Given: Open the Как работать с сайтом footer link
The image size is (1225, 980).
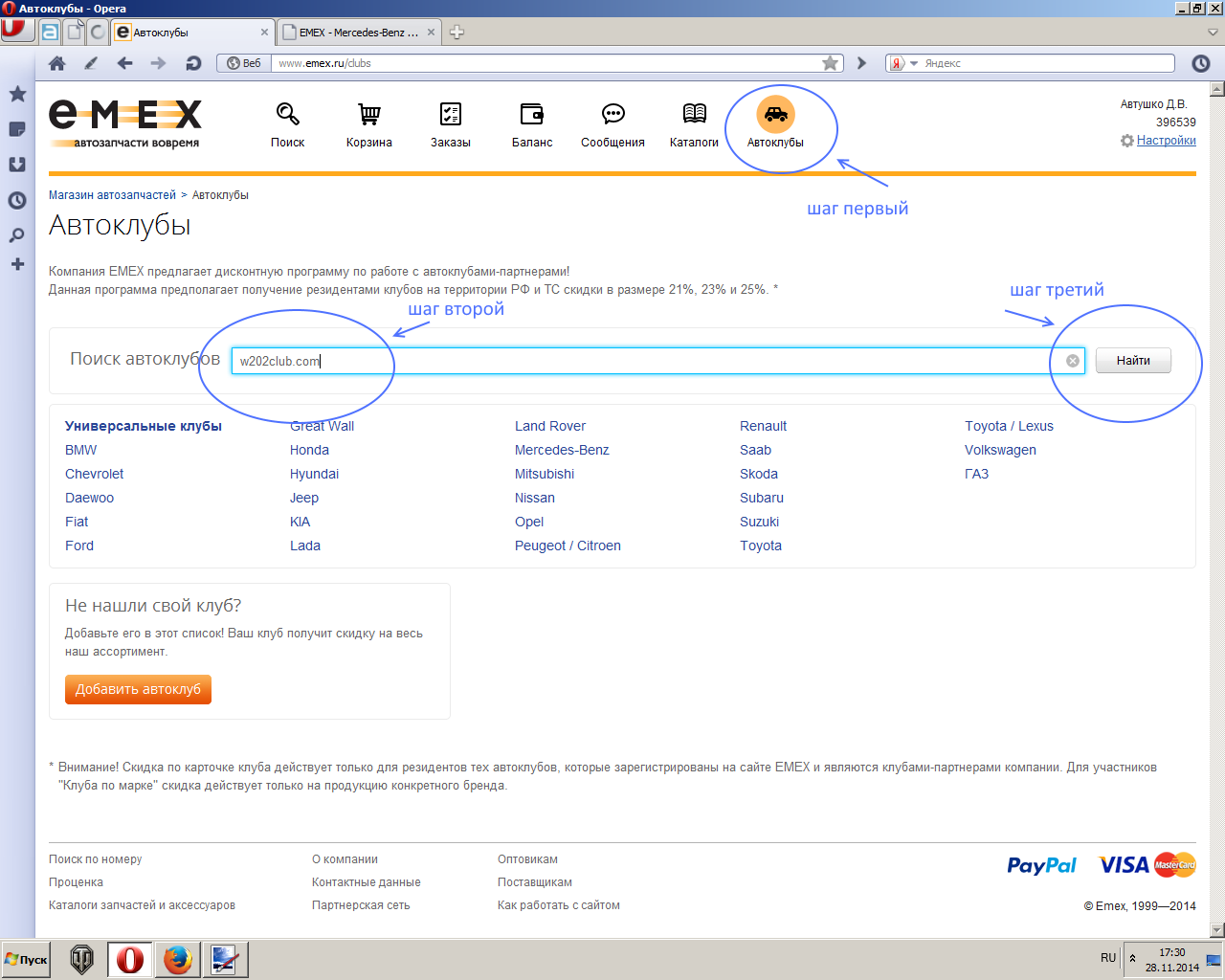Looking at the screenshot, I should pyautogui.click(x=558, y=905).
